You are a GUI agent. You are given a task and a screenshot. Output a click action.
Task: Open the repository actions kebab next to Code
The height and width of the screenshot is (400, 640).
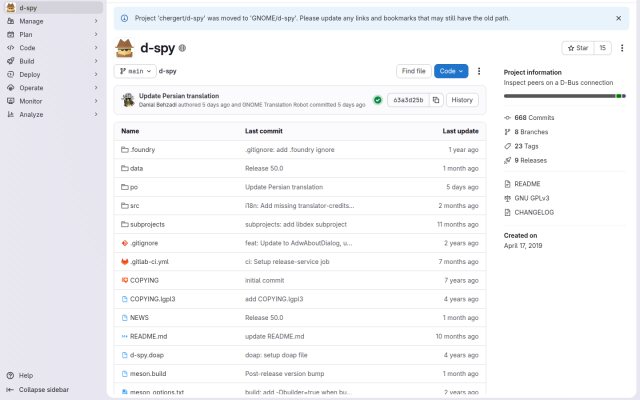tap(479, 71)
